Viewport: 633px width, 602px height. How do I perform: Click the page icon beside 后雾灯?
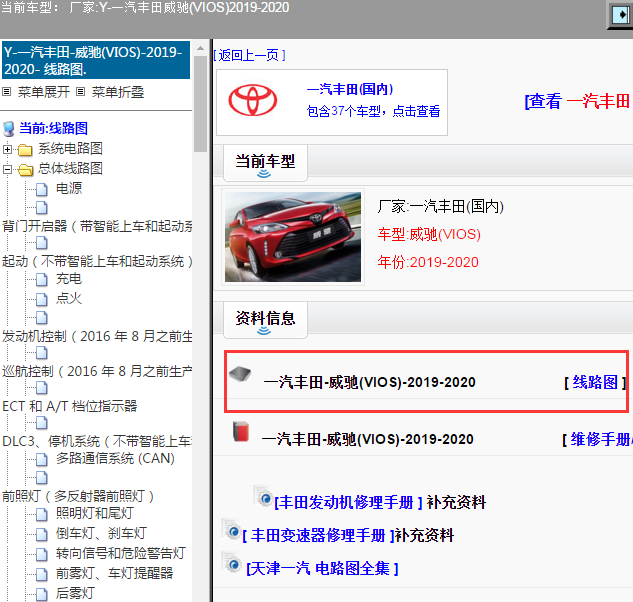pyautogui.click(x=42, y=594)
